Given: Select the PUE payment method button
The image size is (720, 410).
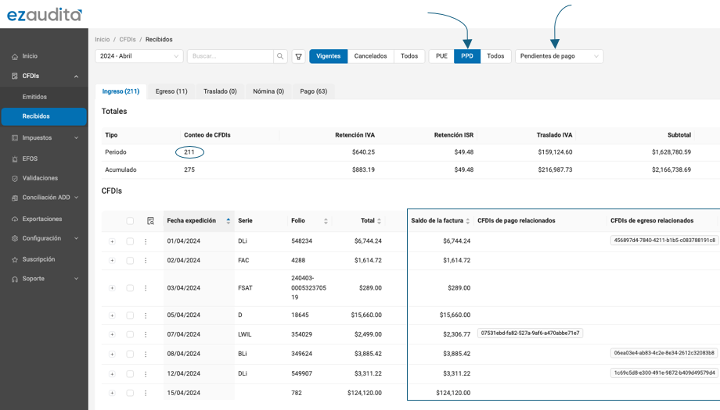Looking at the screenshot, I should pyautogui.click(x=441, y=57).
